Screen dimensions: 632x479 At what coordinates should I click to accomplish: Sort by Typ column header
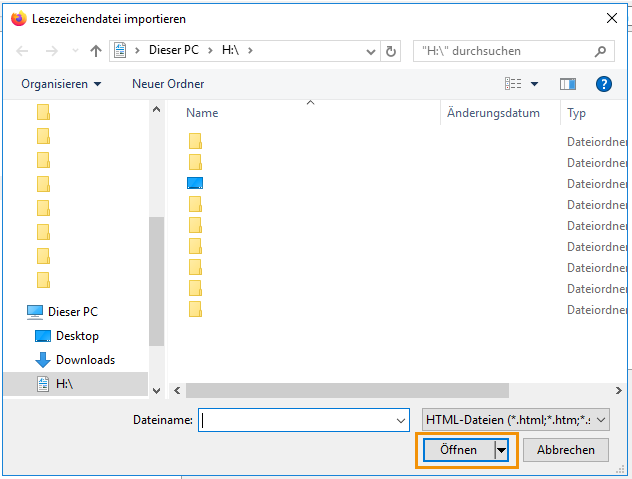[576, 113]
